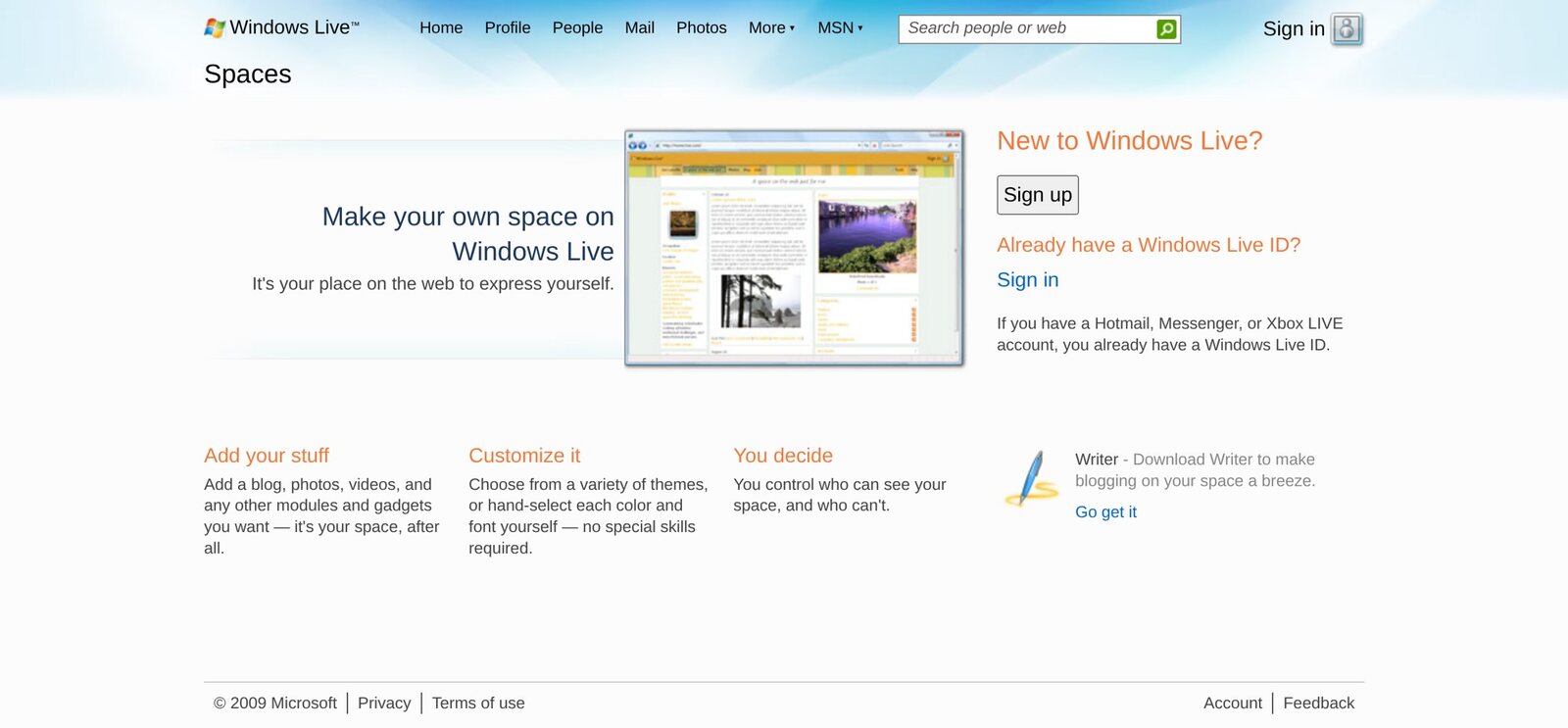Click Sign in at the top right header
This screenshot has height=728, width=1568.
(1294, 29)
